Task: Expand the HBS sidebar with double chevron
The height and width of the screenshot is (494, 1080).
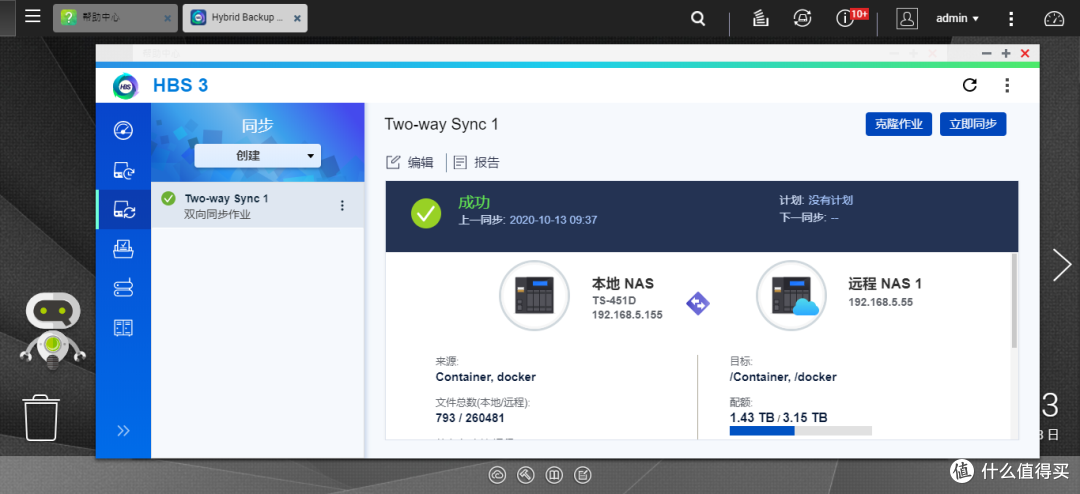Action: 123,431
